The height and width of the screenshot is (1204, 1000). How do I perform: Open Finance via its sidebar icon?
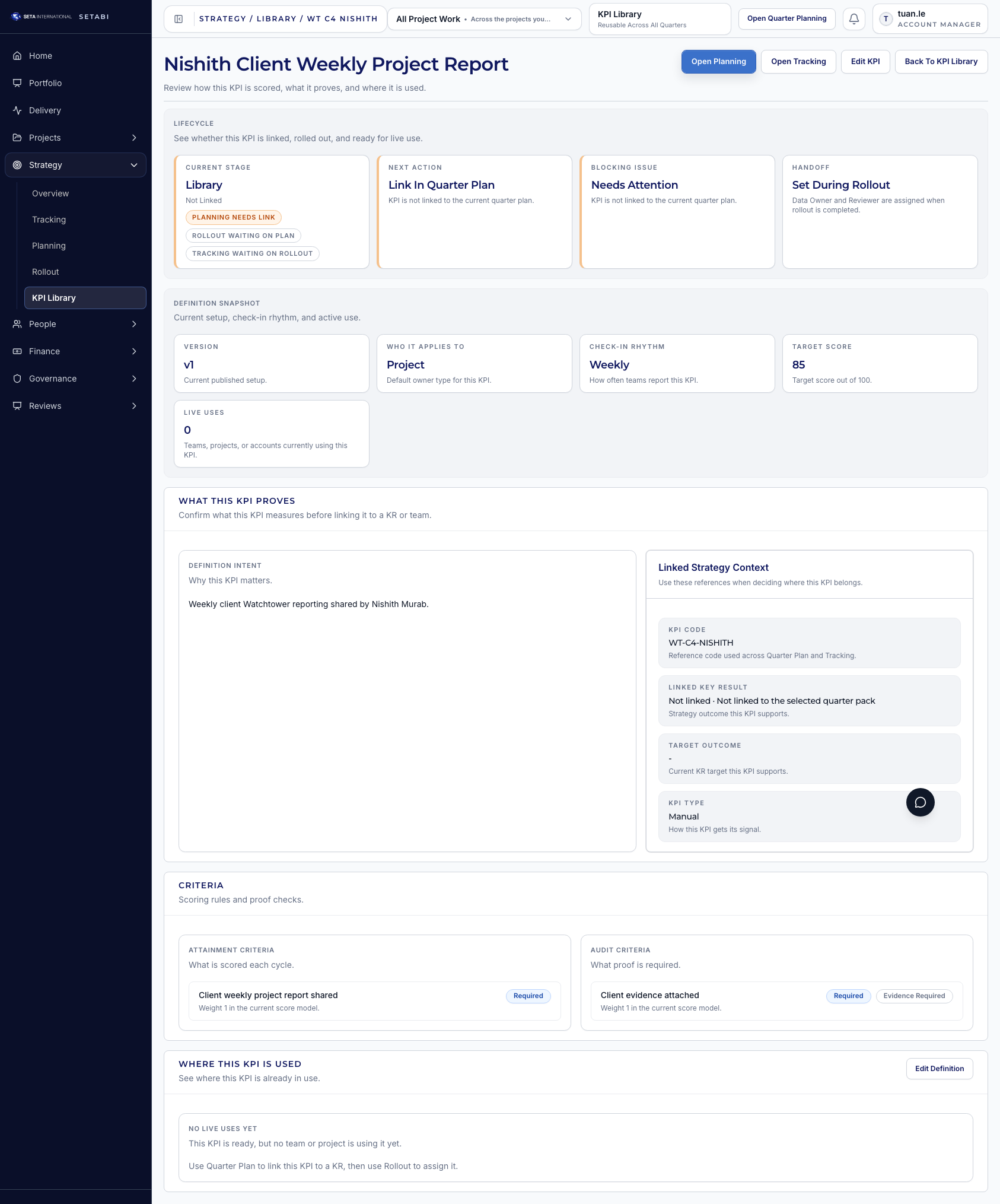17,351
